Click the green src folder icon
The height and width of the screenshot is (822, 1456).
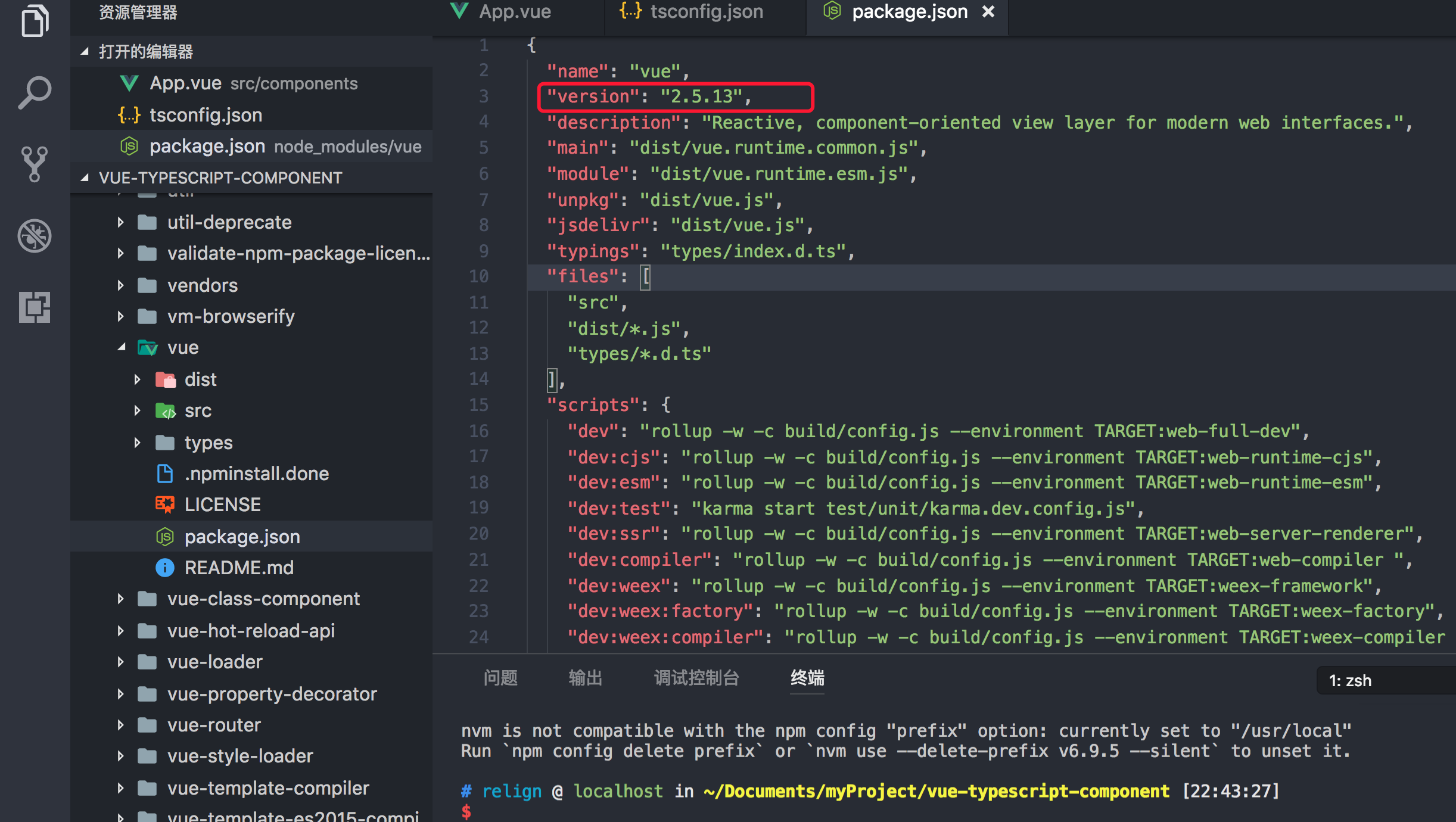point(165,410)
